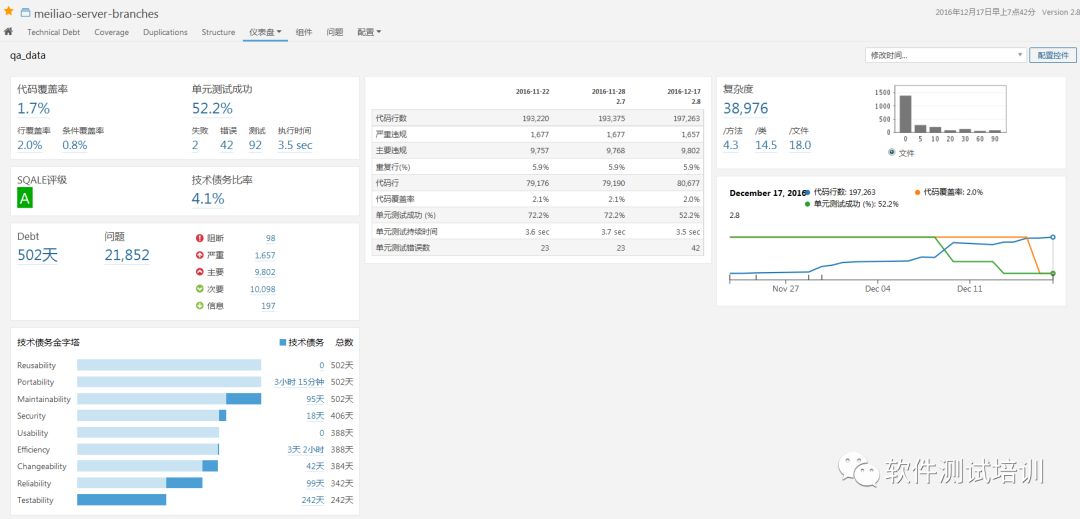
Task: Open the 10,098 minor issues link
Action: pyautogui.click(x=262, y=289)
